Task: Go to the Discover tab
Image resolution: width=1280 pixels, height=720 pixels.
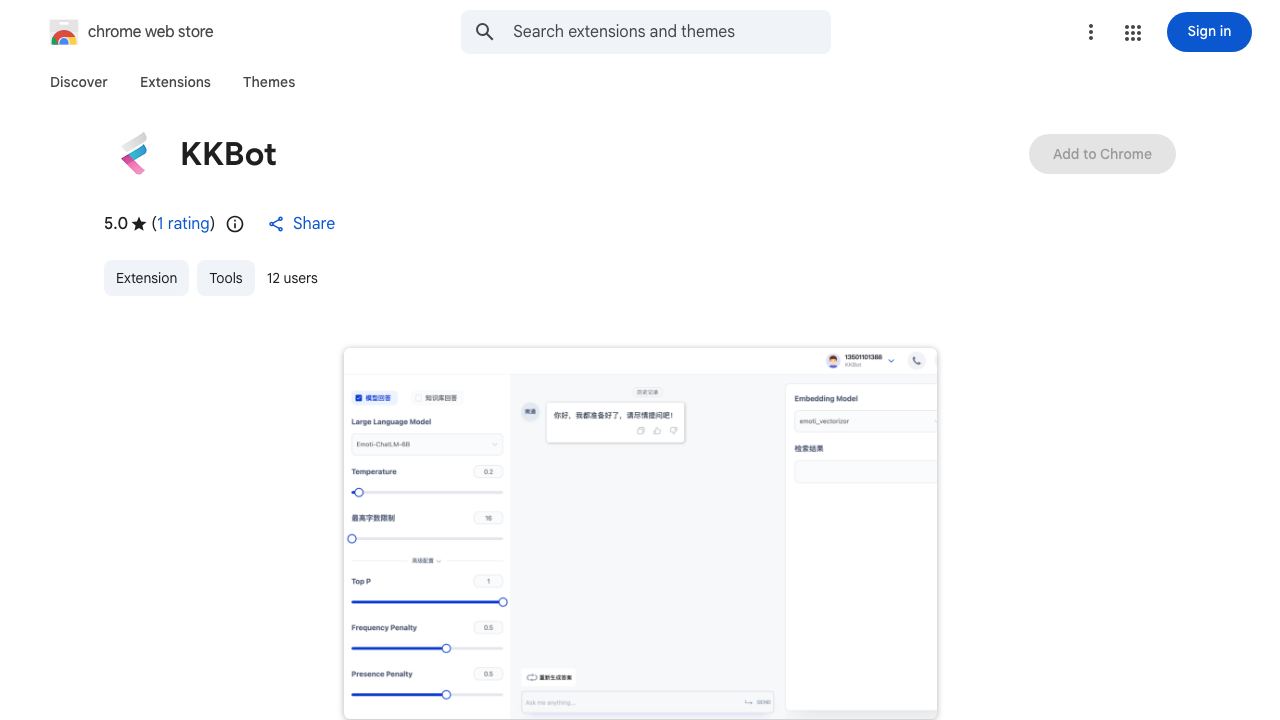Action: [x=79, y=82]
